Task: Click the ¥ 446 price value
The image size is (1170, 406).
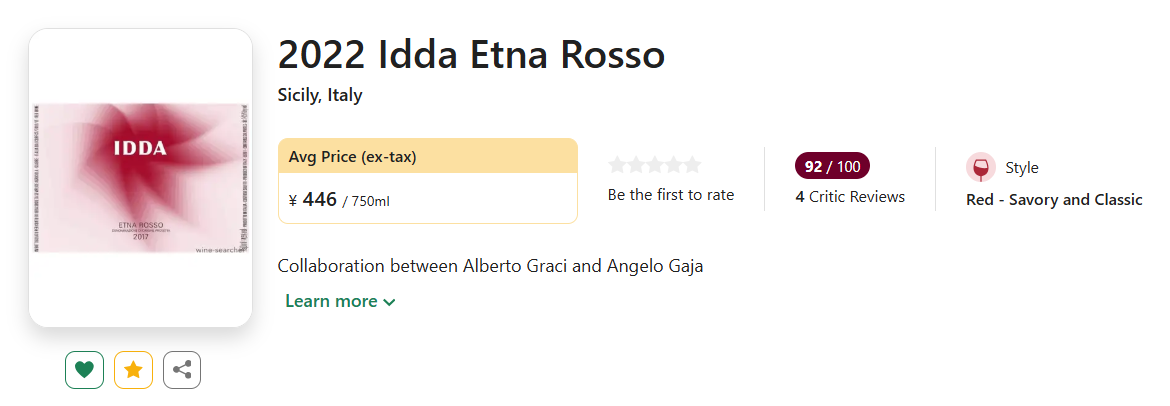Action: (x=320, y=200)
